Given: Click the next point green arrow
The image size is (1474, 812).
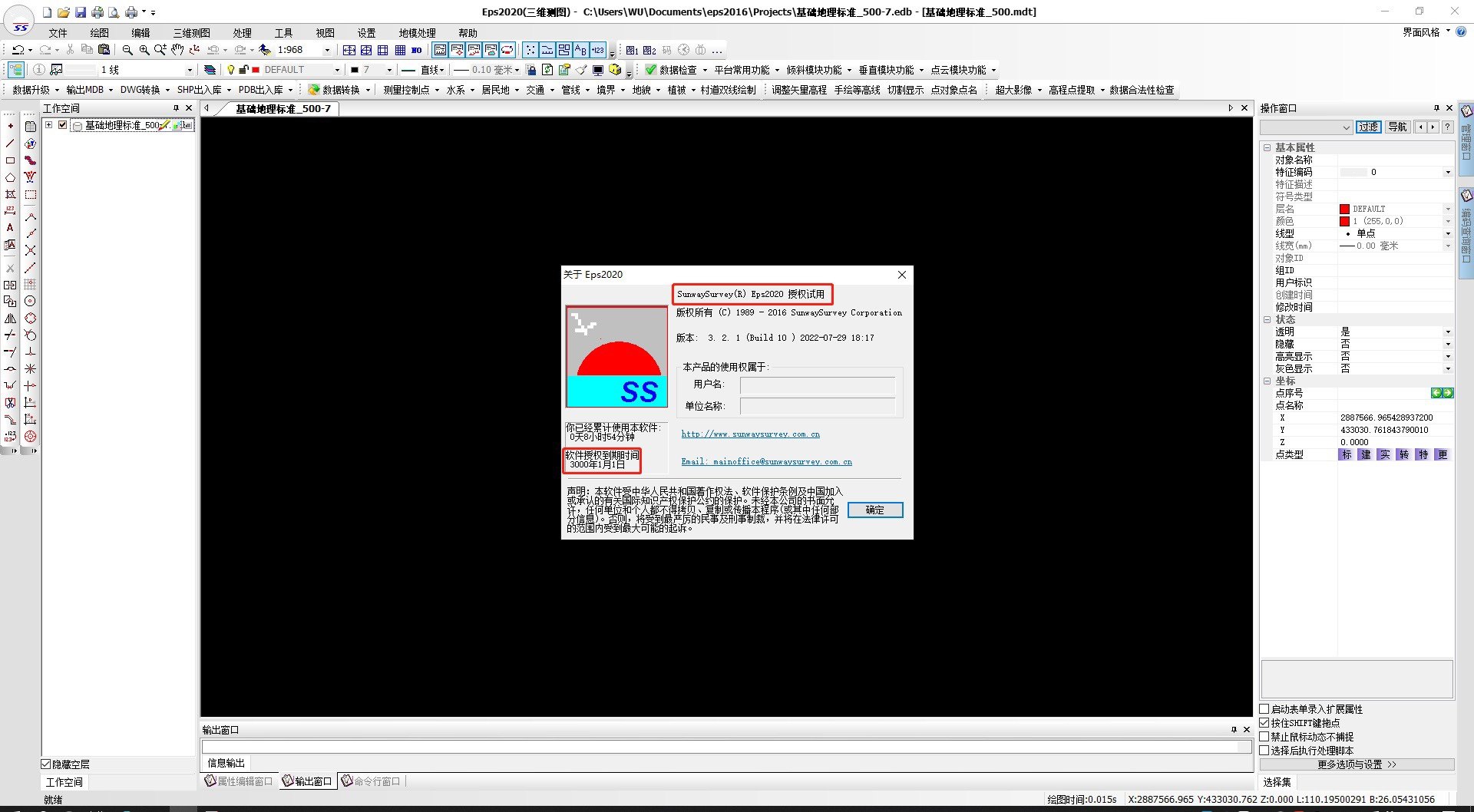Looking at the screenshot, I should (1448, 393).
